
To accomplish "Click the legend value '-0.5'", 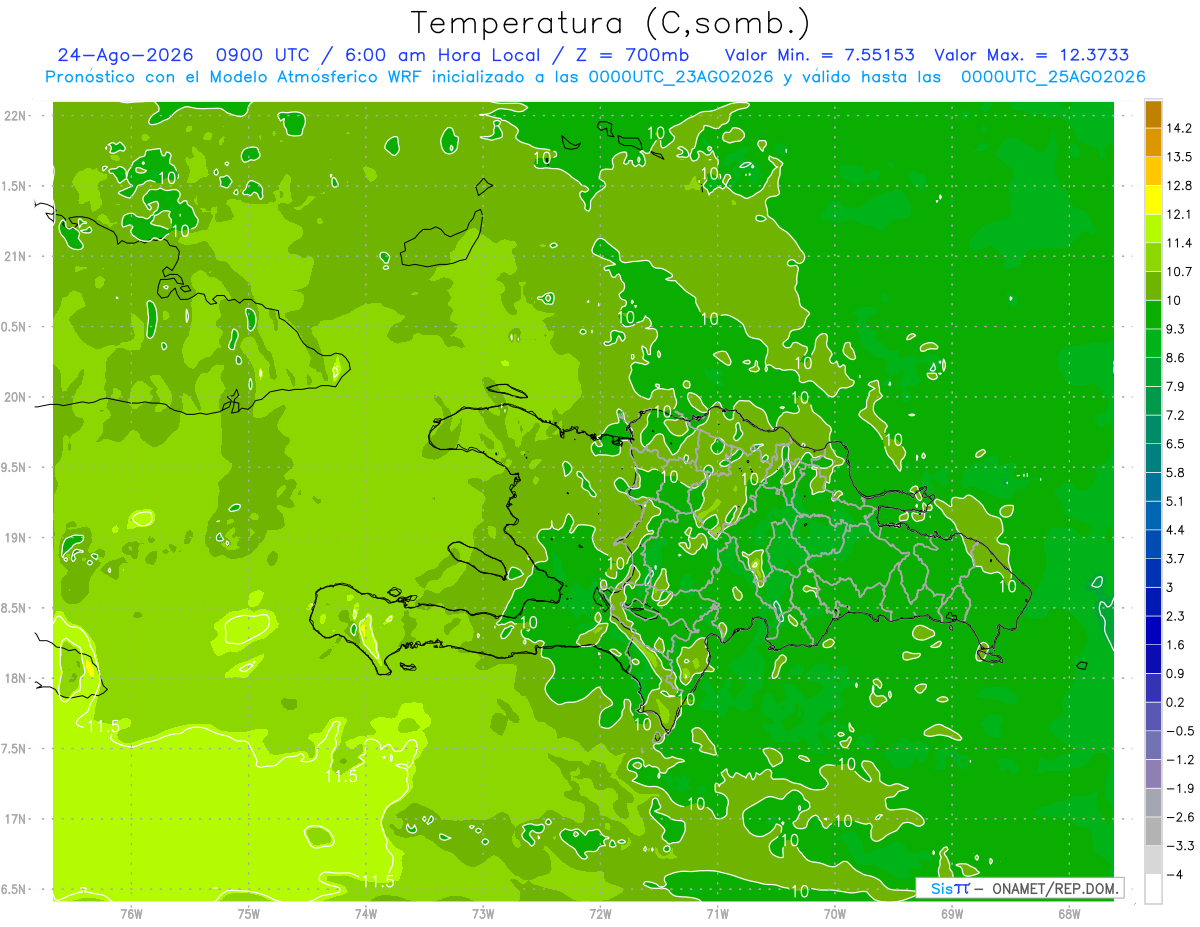I will [1180, 731].
